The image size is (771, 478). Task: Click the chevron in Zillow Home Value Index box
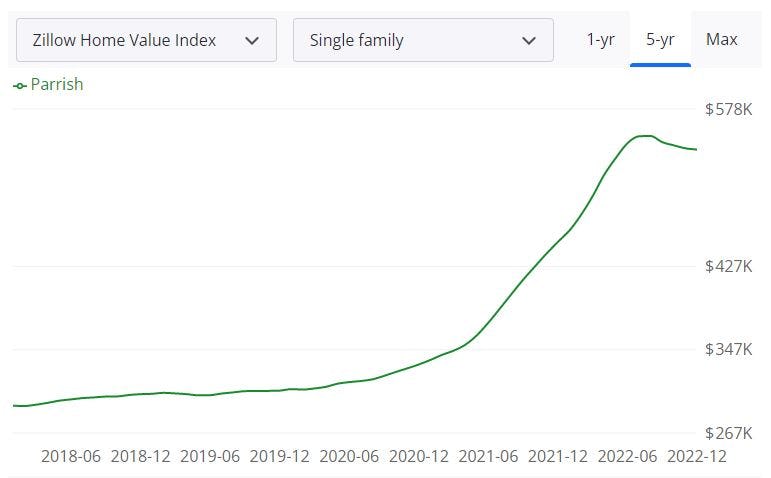(252, 41)
